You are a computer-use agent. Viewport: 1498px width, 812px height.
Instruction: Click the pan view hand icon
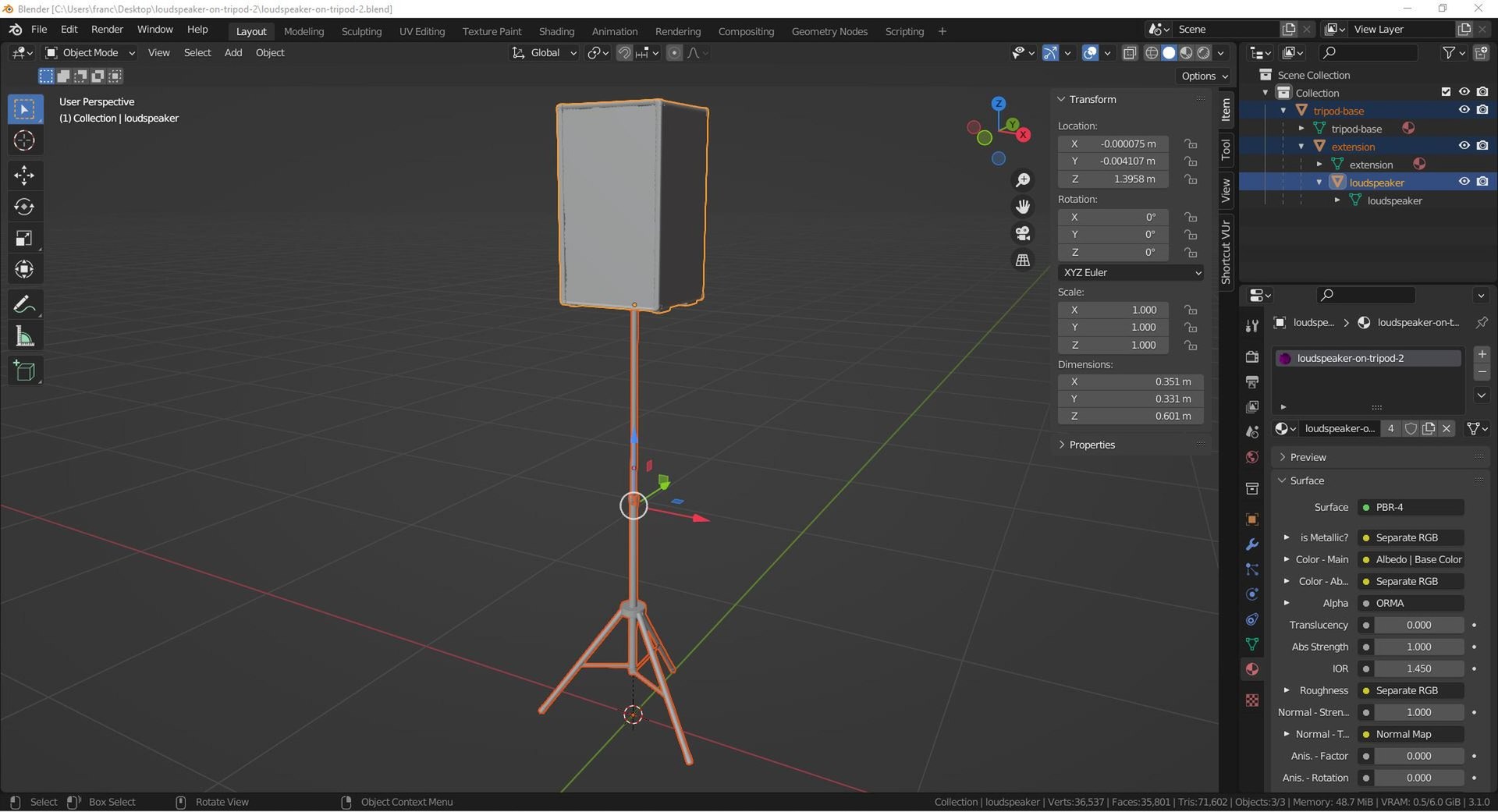coord(1022,207)
